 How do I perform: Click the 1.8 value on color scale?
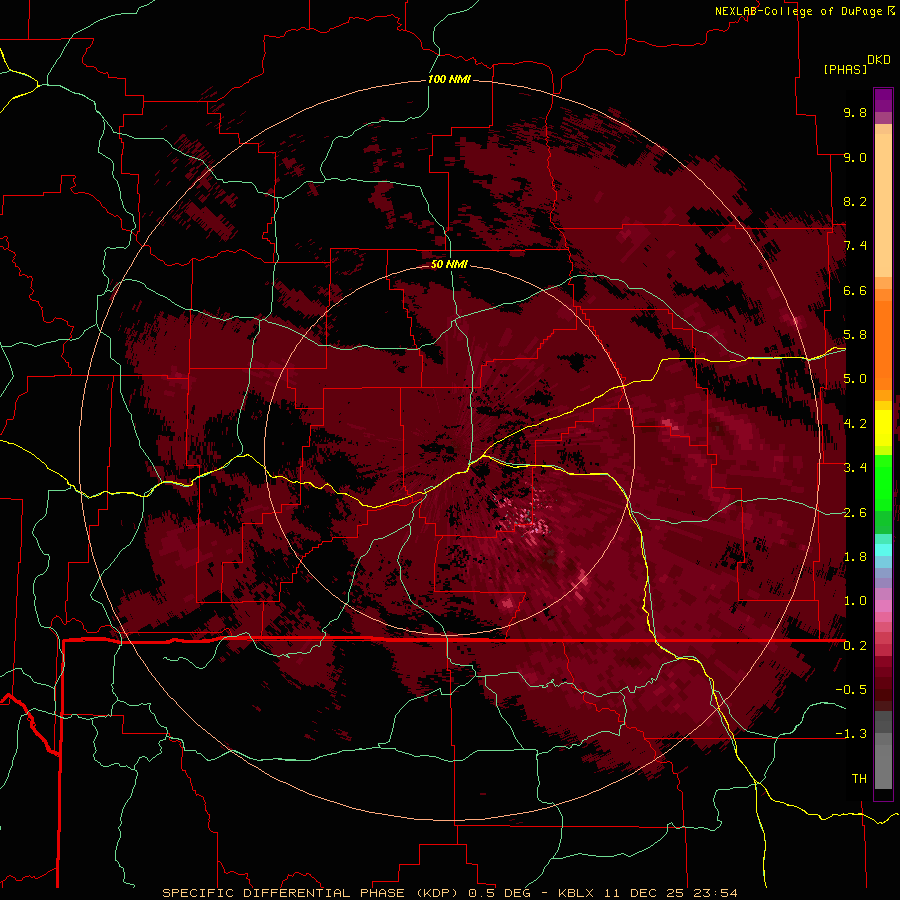[x=855, y=557]
